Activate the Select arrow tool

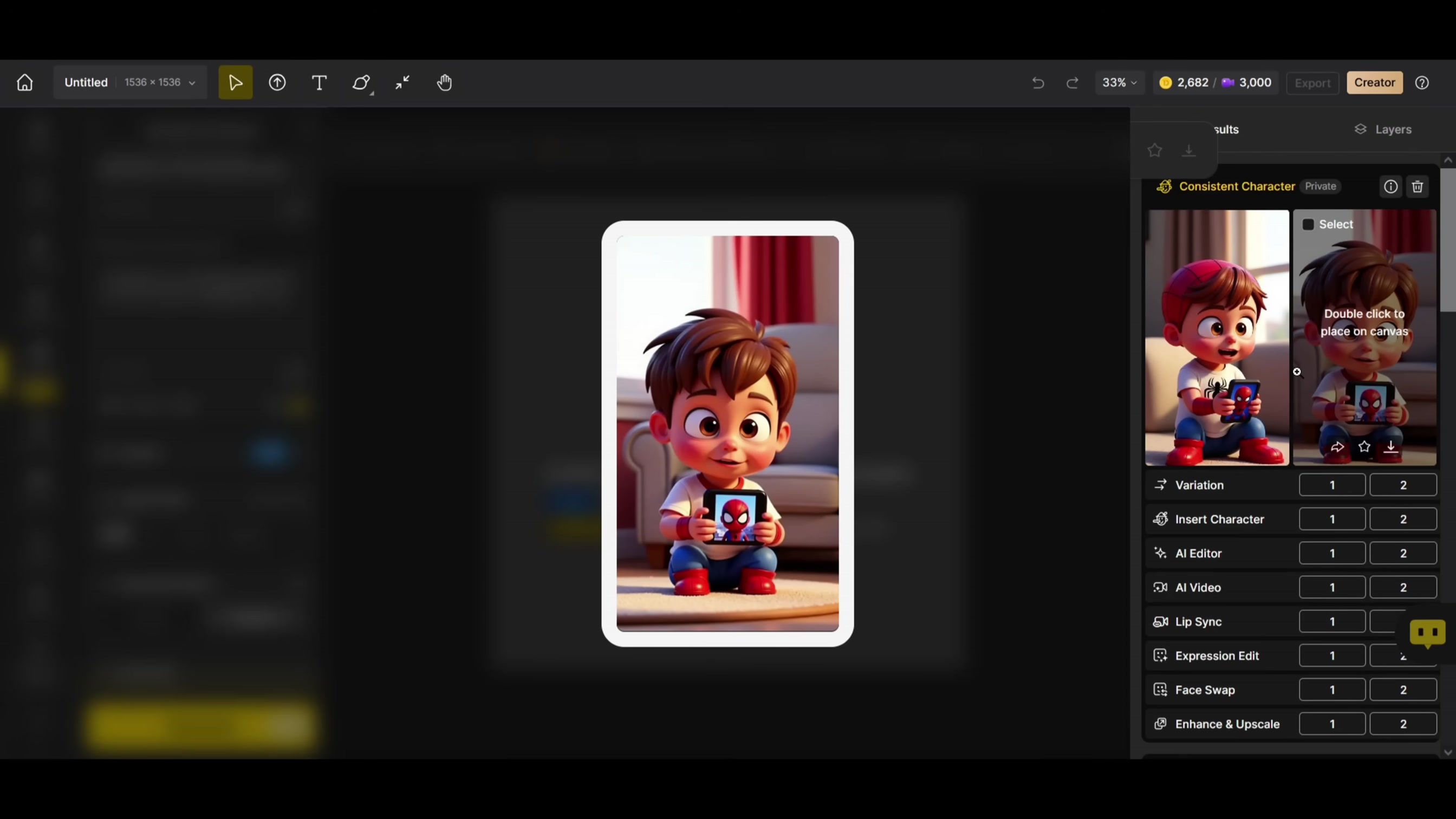tap(235, 82)
